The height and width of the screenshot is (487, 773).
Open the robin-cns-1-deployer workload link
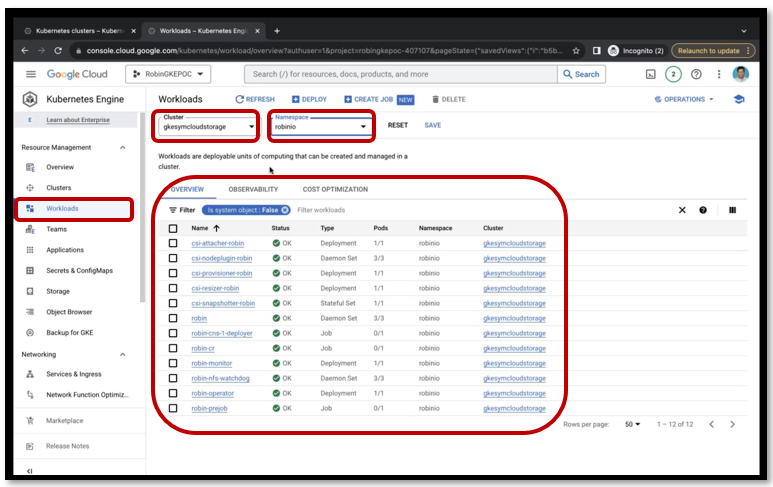coord(222,333)
